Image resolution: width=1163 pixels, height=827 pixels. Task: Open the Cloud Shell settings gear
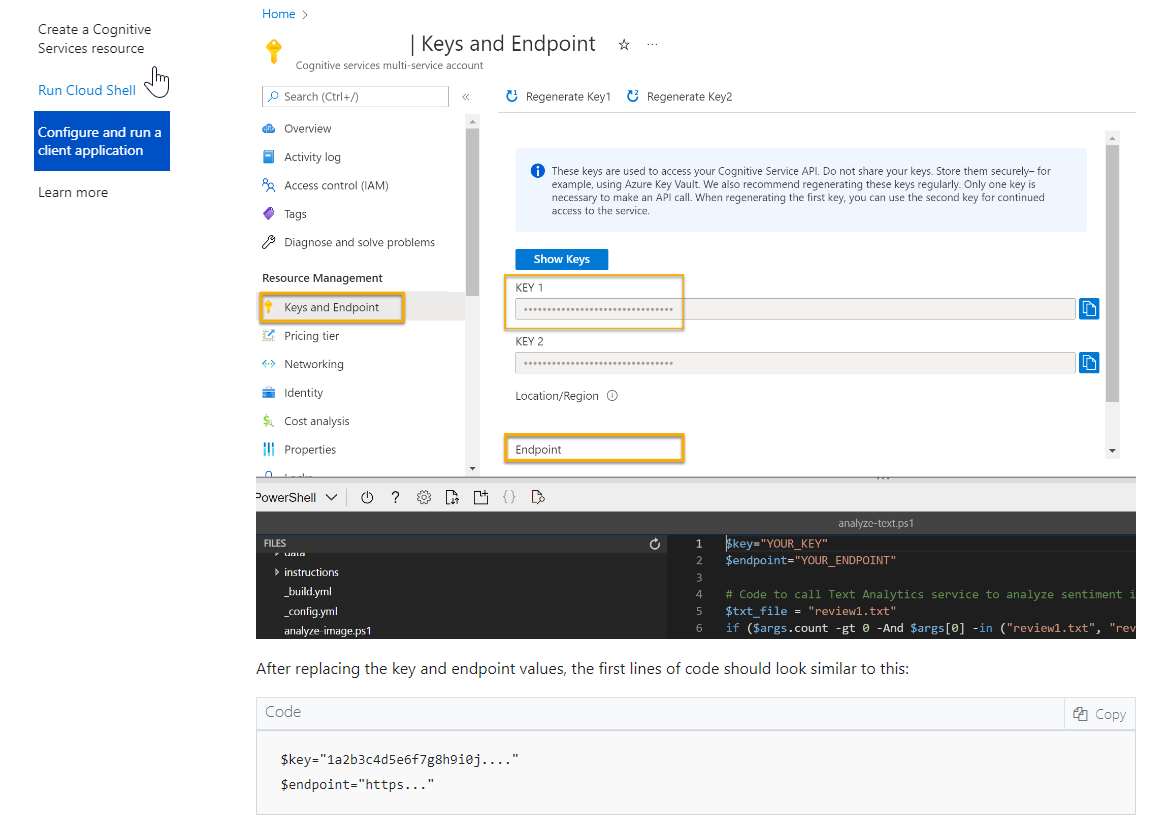click(x=423, y=497)
